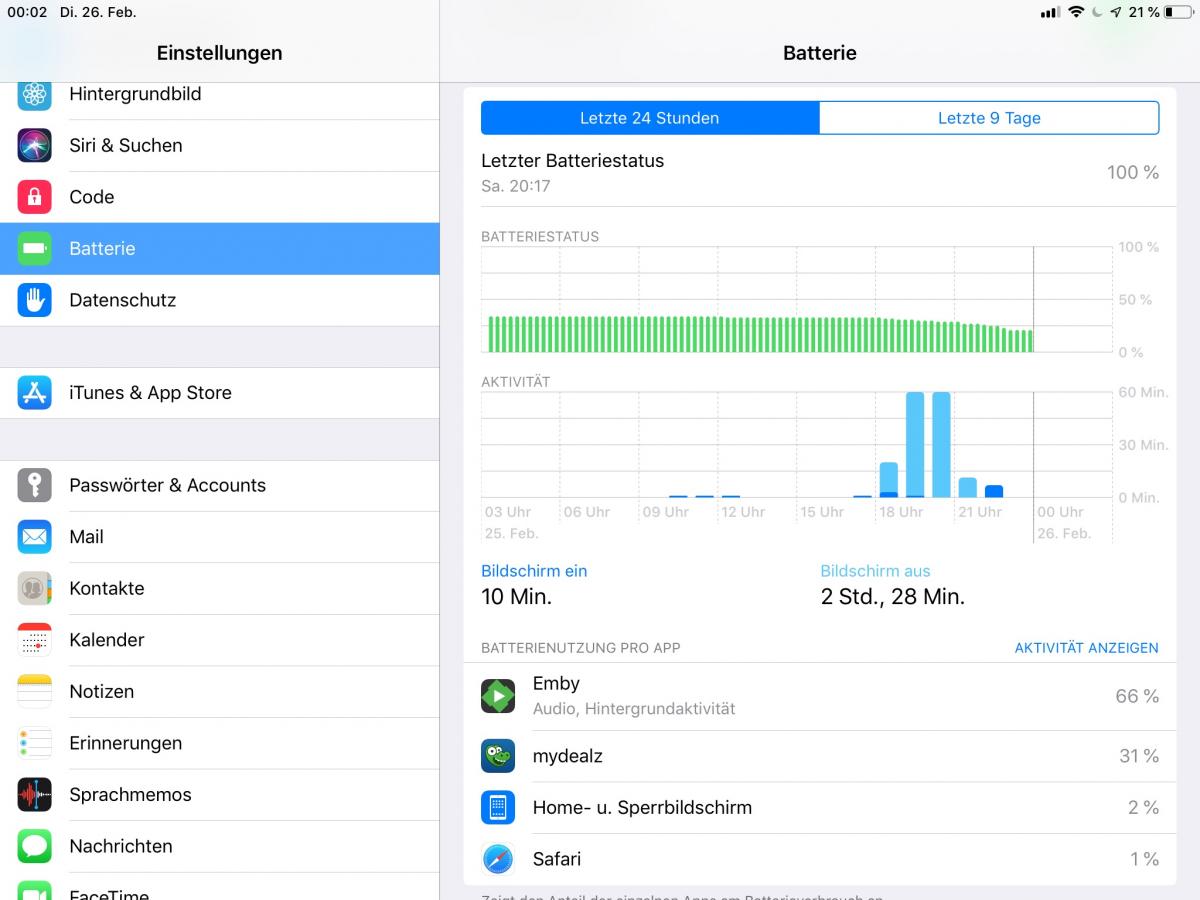Tap the Safari compass icon
The image size is (1200, 900).
(x=497, y=859)
